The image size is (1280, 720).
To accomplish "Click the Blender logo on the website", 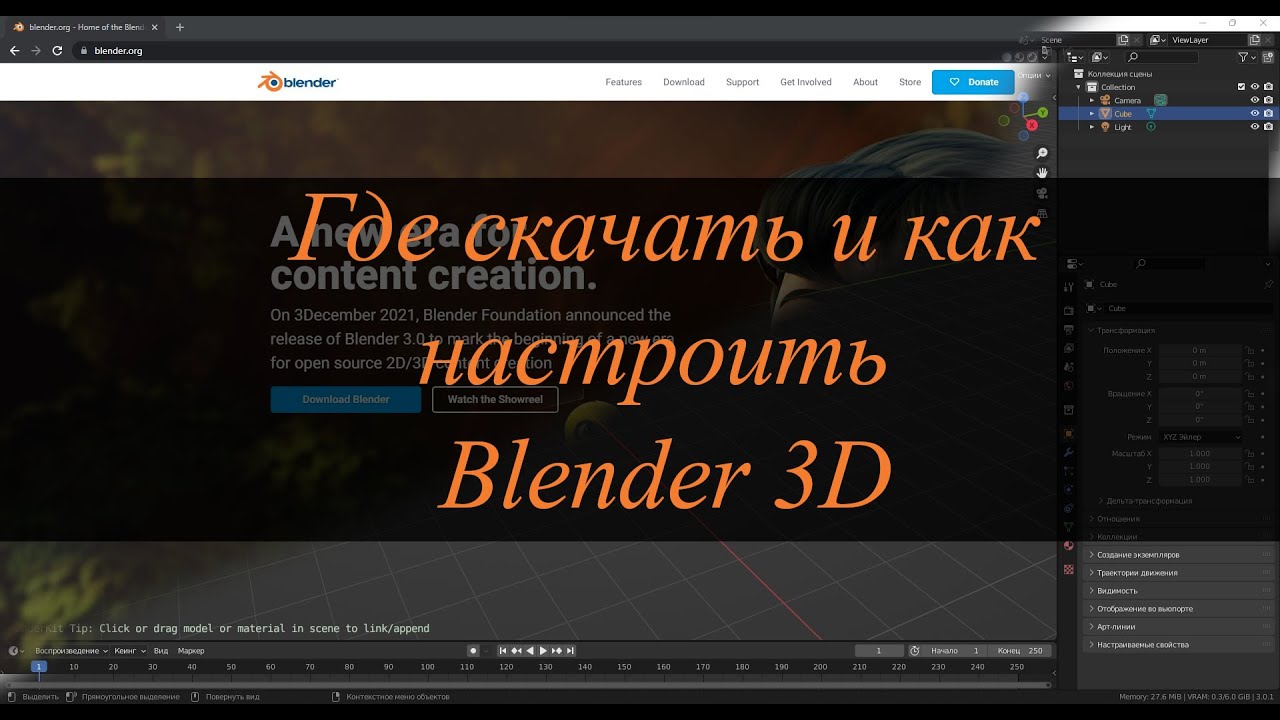I will click(297, 82).
